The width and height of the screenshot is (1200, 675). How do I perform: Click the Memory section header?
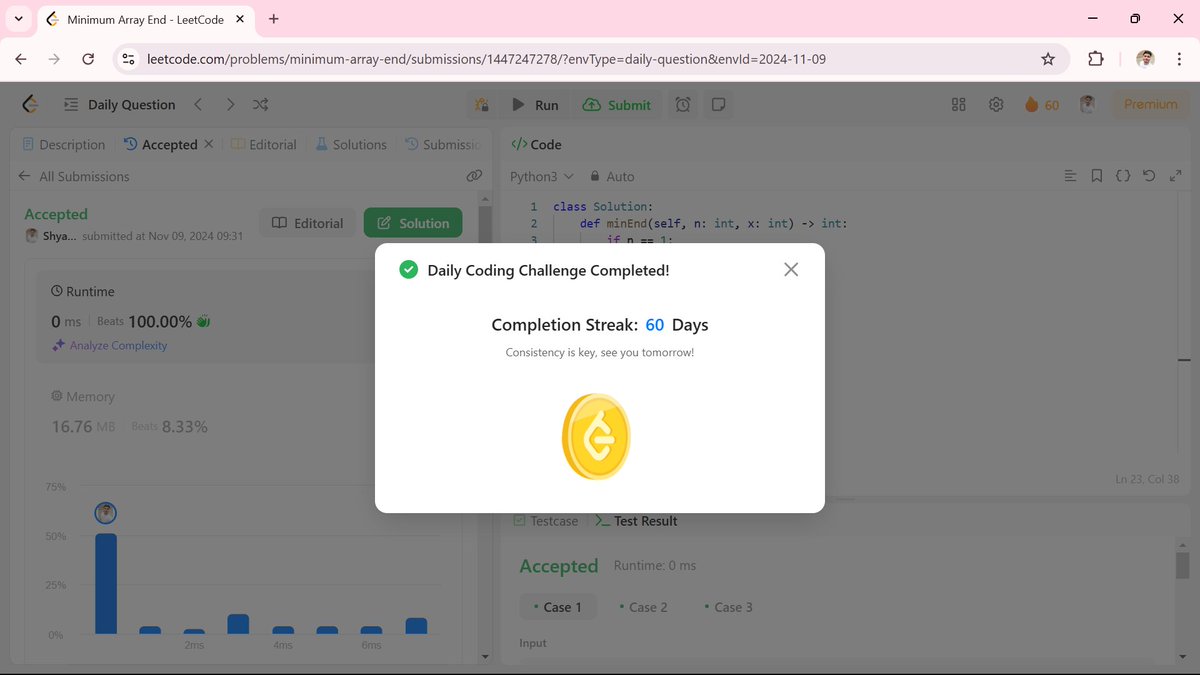83,397
